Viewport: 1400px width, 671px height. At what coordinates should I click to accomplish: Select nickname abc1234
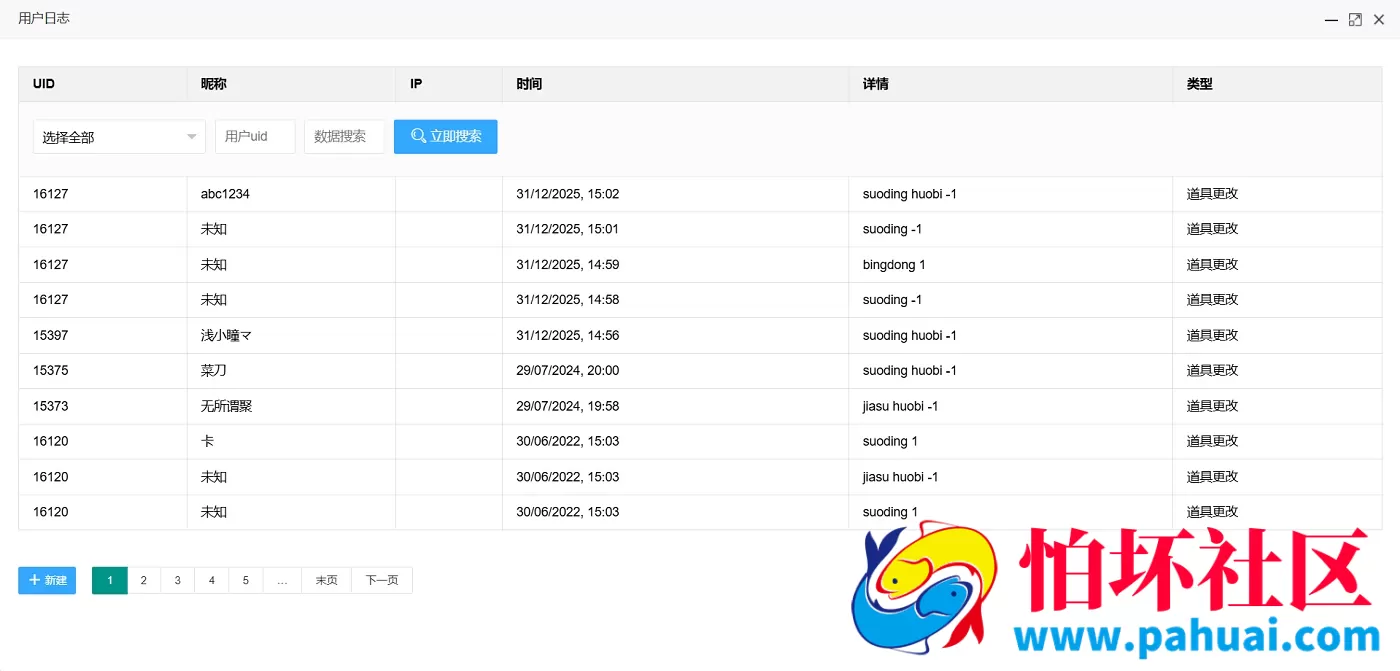click(x=225, y=194)
